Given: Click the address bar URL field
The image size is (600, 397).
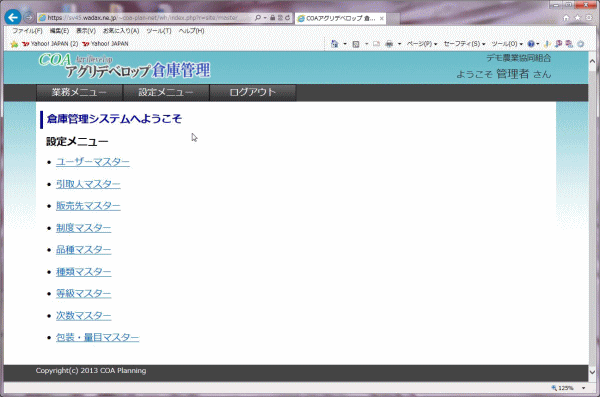Looking at the screenshot, I should [145, 18].
